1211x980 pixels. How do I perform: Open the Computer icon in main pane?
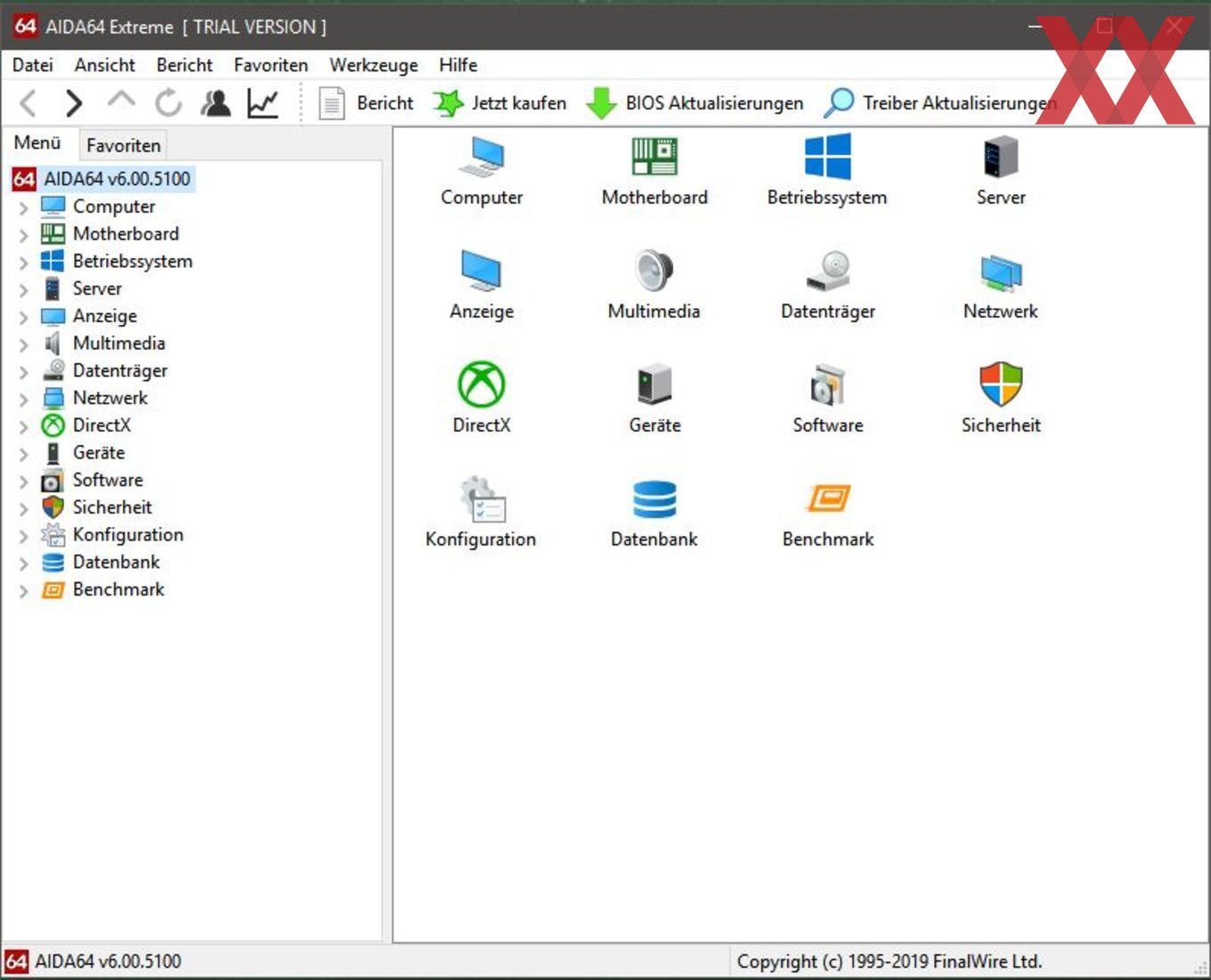tap(482, 158)
